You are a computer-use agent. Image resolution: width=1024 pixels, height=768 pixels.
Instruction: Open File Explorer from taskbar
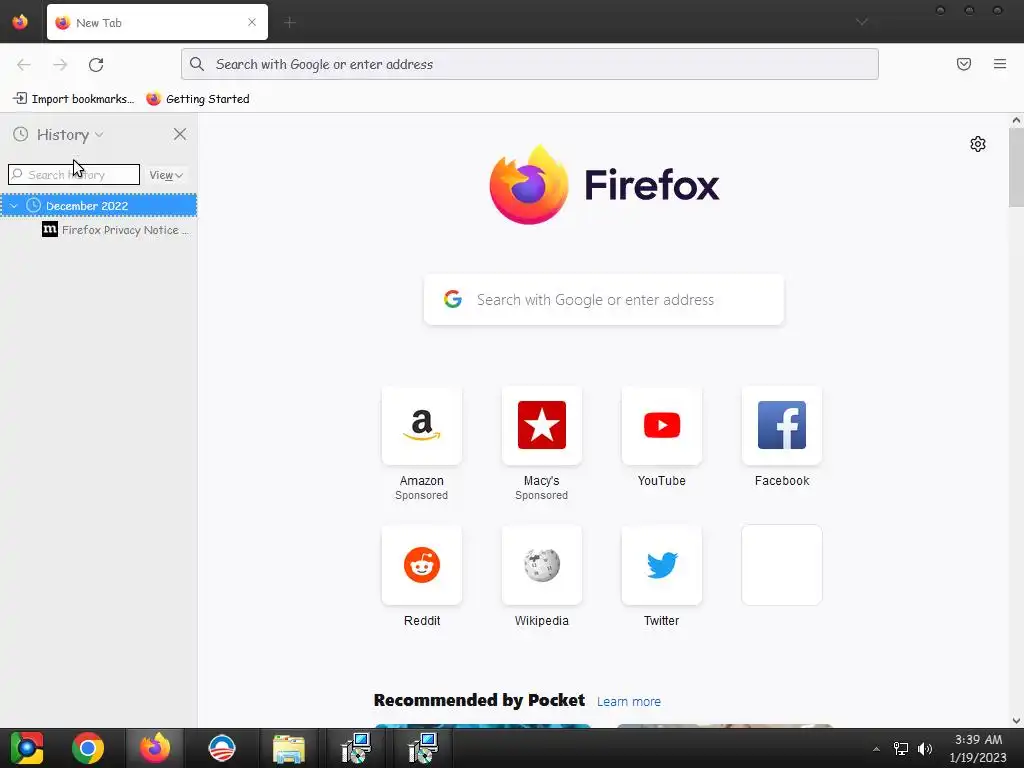[288, 748]
